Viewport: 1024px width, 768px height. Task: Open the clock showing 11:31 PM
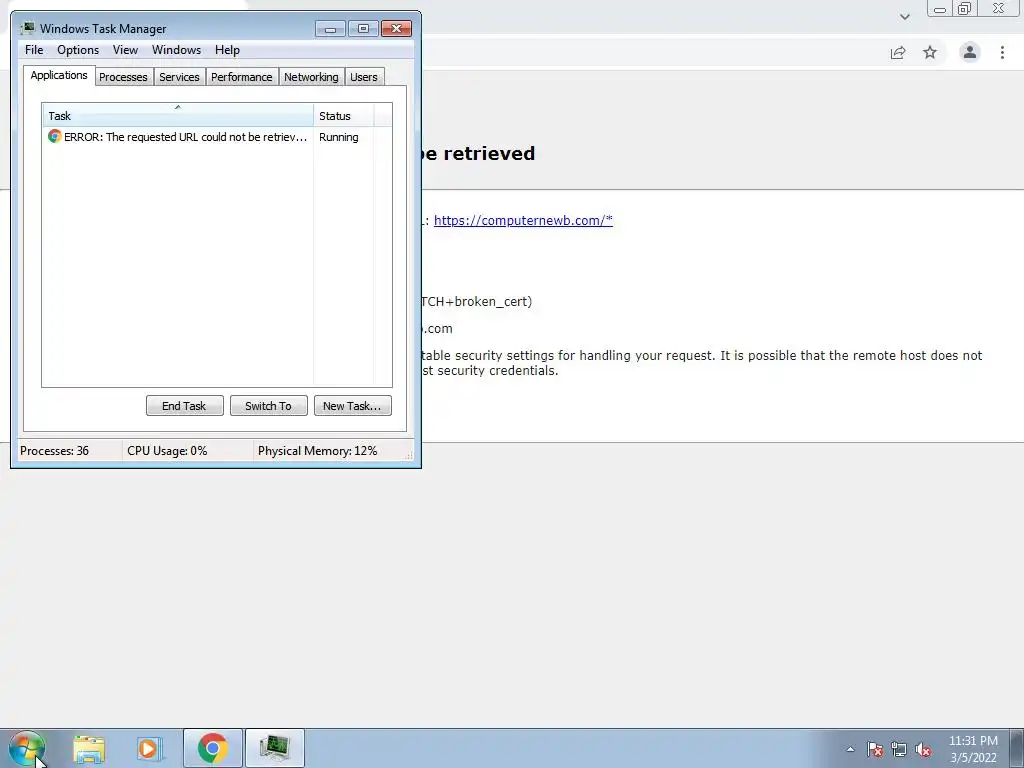pyautogui.click(x=973, y=749)
